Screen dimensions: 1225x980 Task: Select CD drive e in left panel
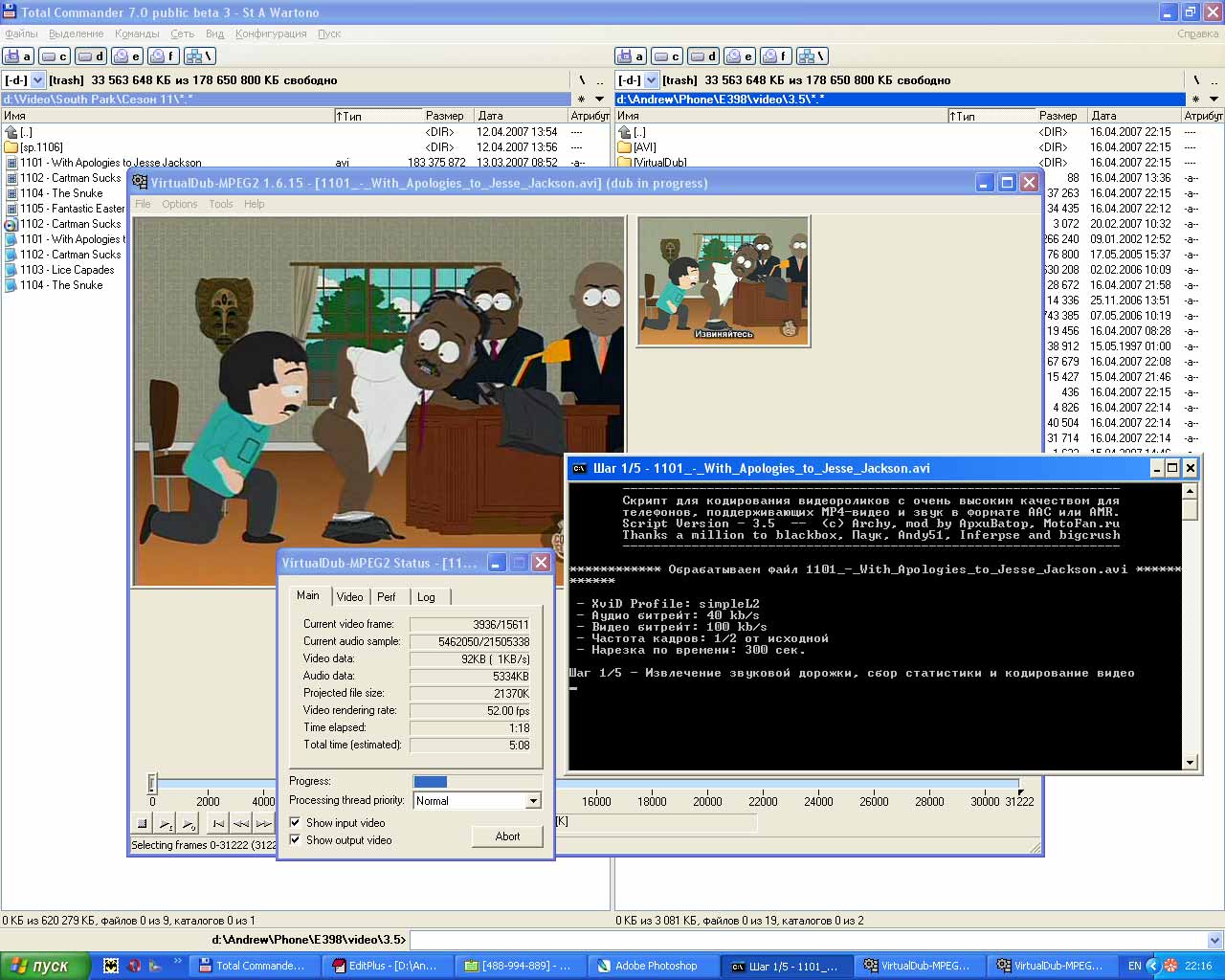coord(127,56)
